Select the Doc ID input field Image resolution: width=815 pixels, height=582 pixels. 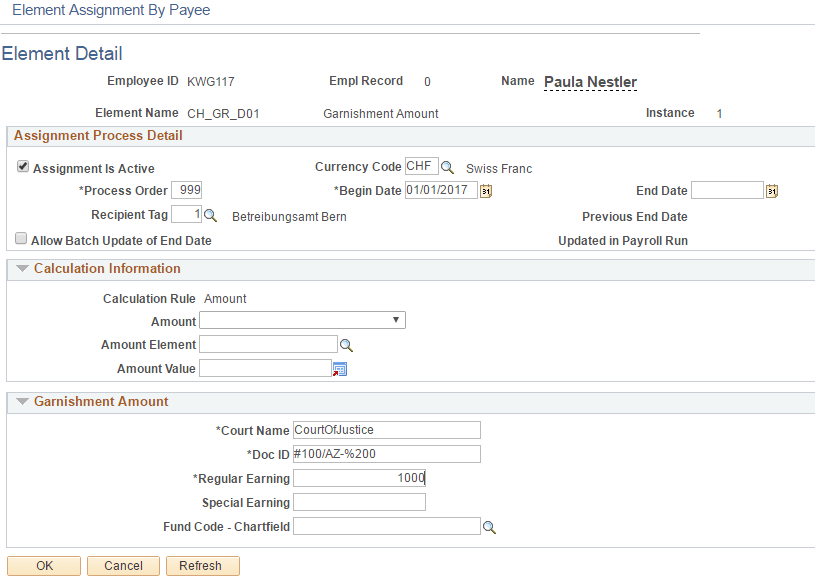pyautogui.click(x=386, y=453)
